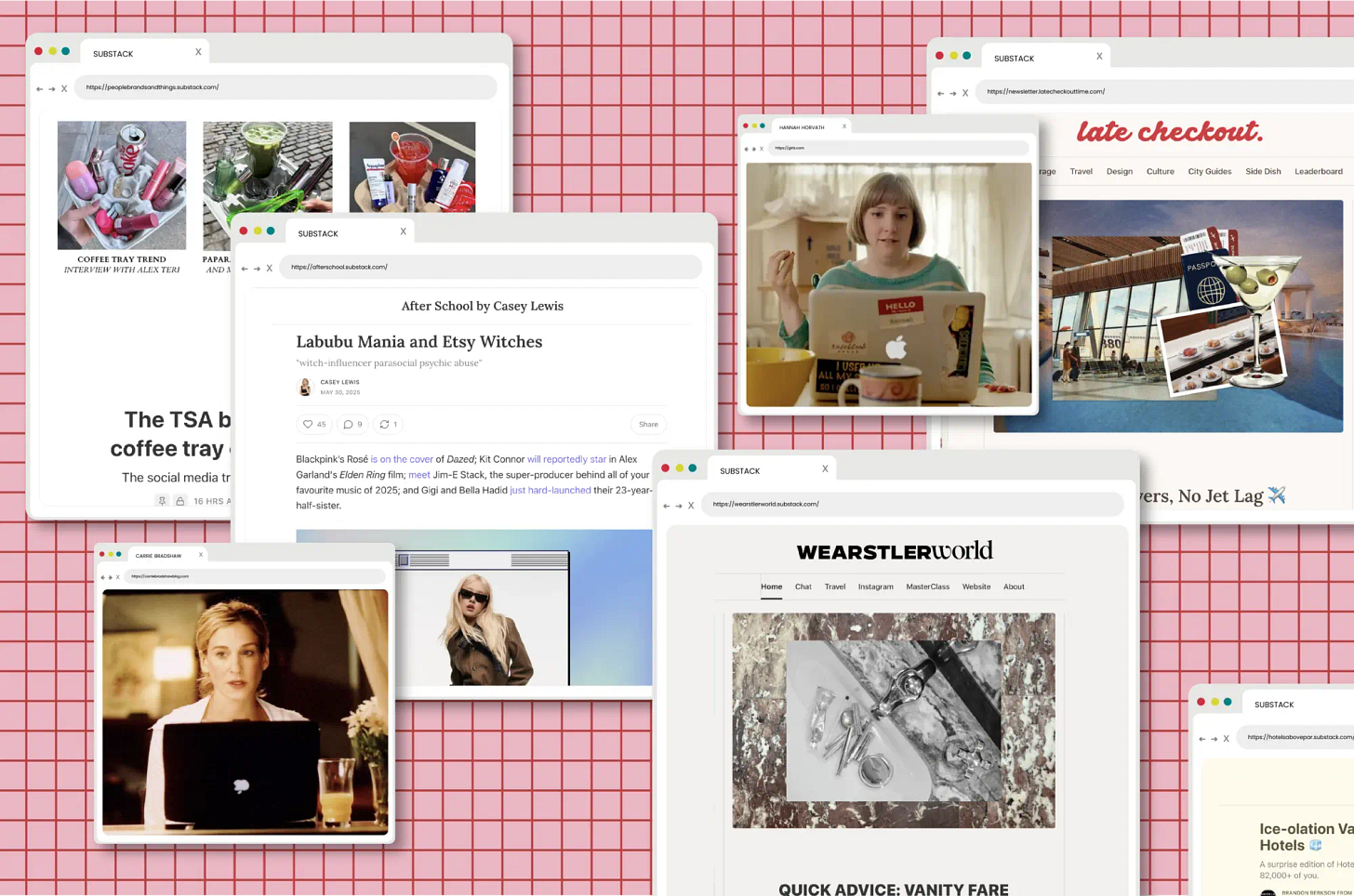Click forward arrow in peoplebrandsandthings window

(51, 89)
